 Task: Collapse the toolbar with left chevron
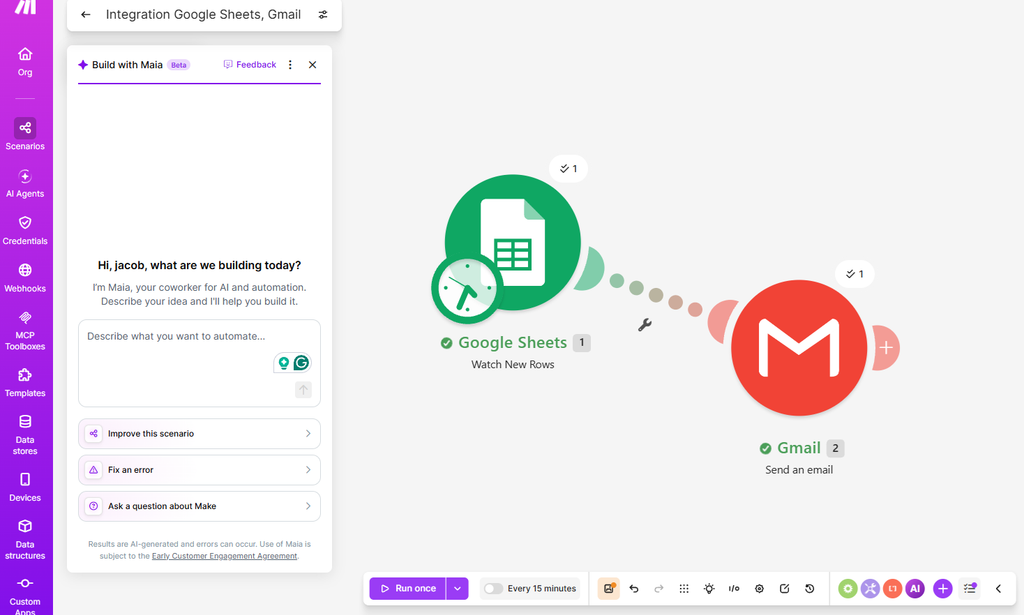pos(998,588)
